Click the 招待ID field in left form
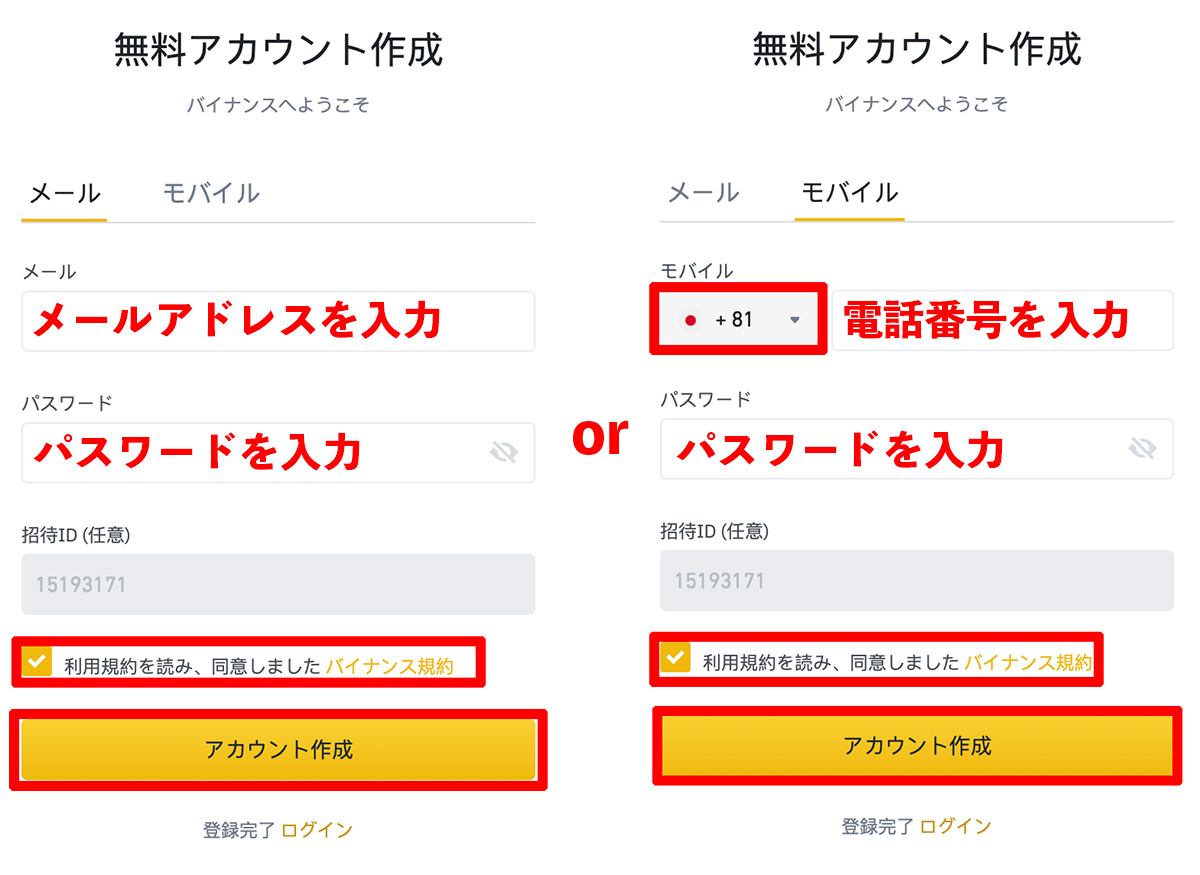This screenshot has width=1200, height=875. click(278, 584)
